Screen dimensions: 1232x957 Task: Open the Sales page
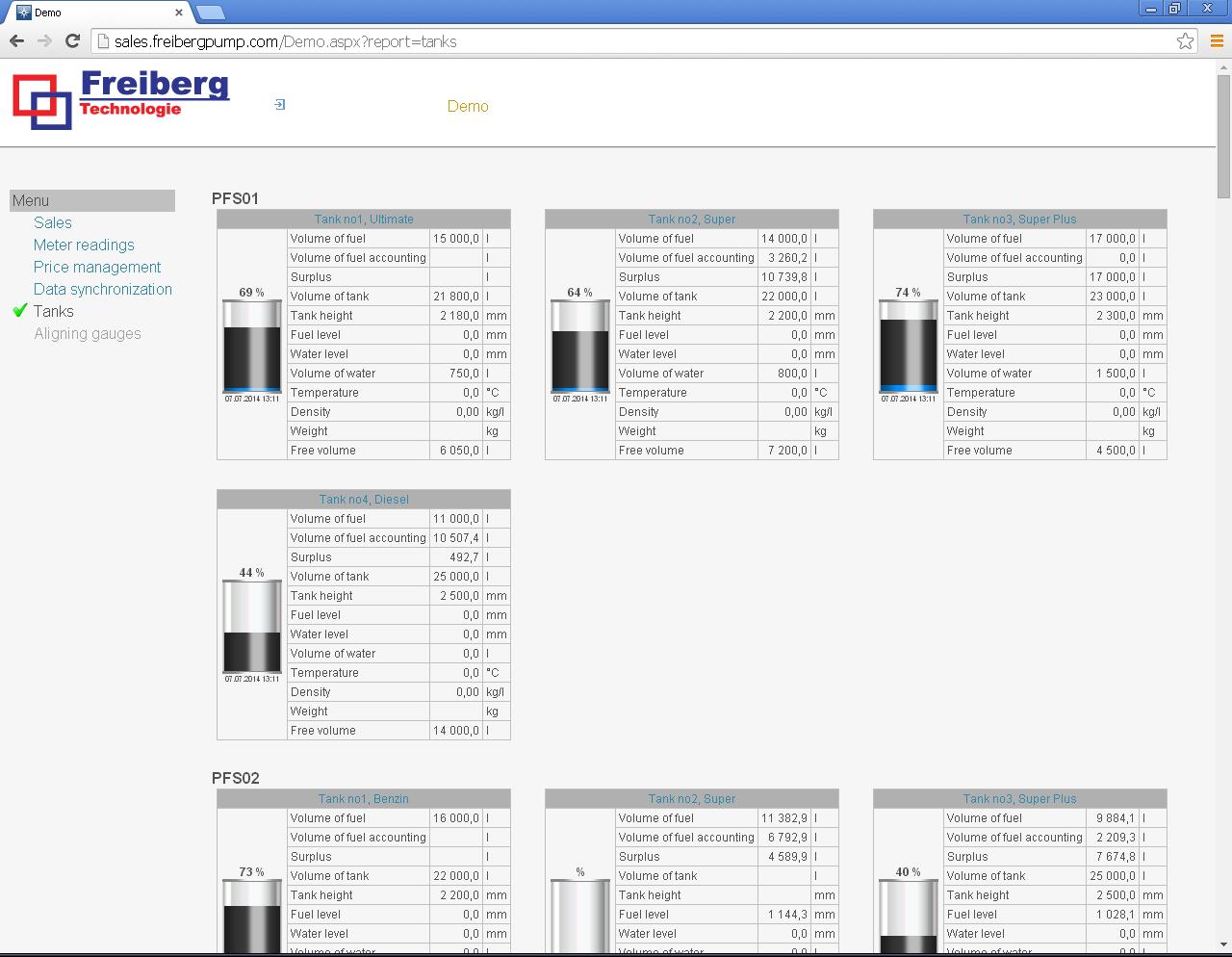coord(53,222)
